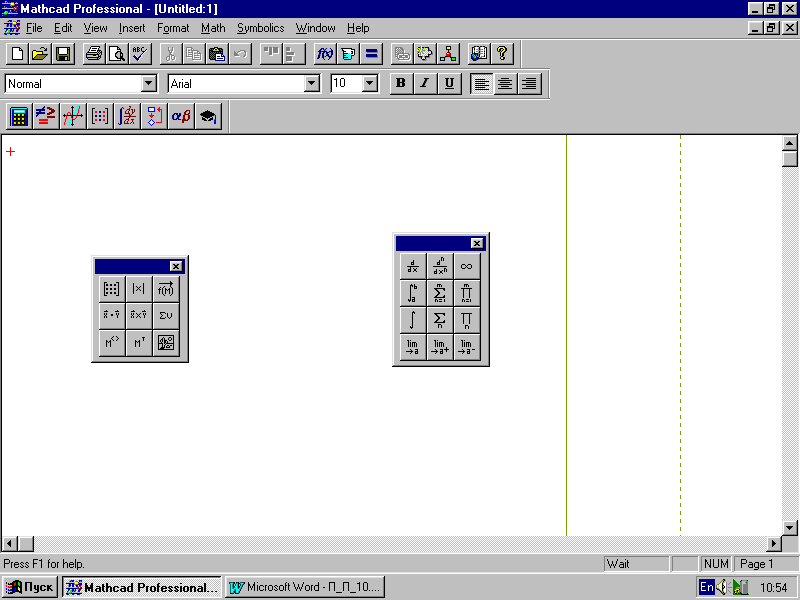This screenshot has height=600, width=800.
Task: Open the Greek symbol palette αβ
Action: pyautogui.click(x=181, y=116)
